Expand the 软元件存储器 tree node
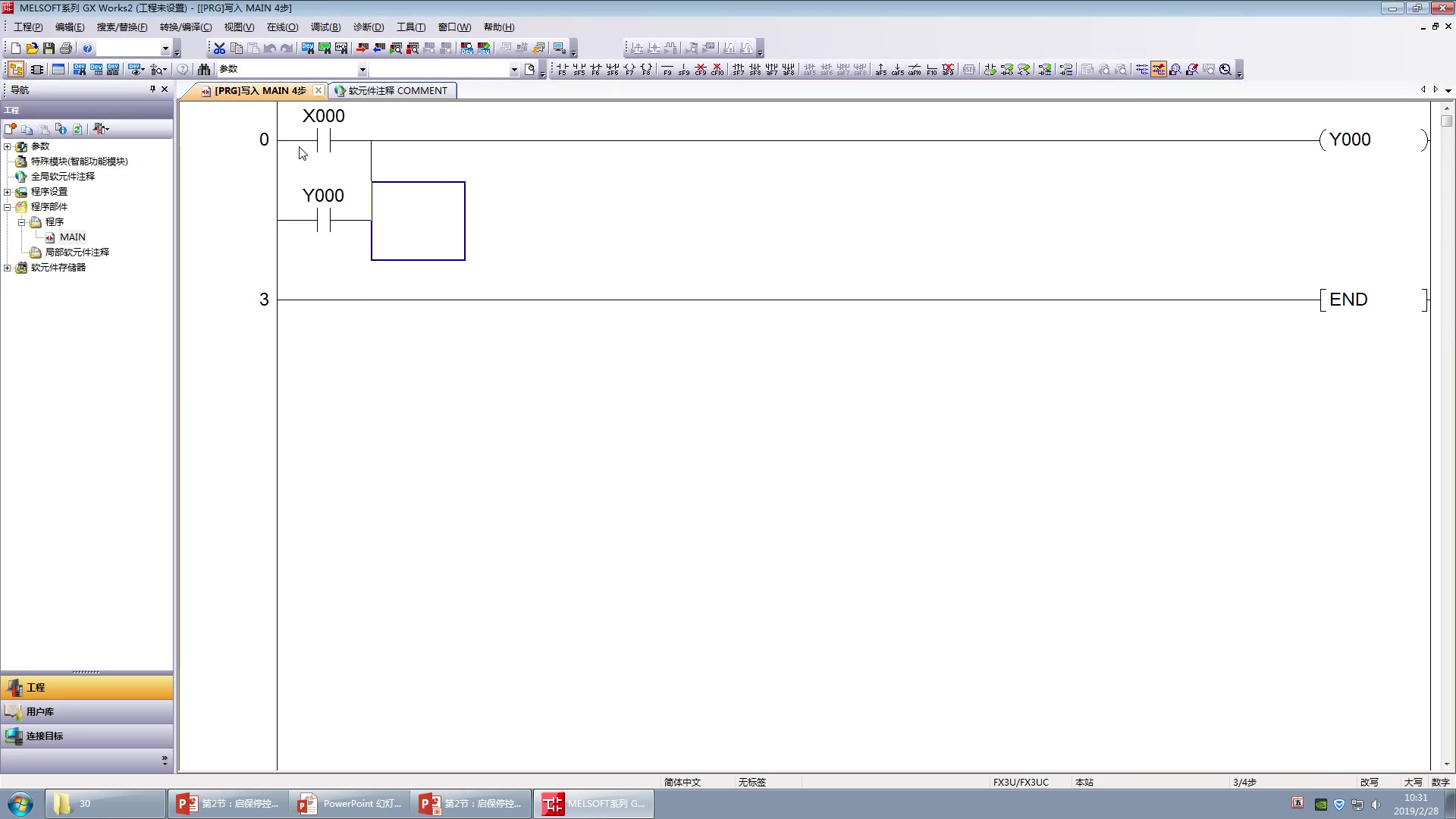Screen dimensions: 1456x819 (8, 267)
